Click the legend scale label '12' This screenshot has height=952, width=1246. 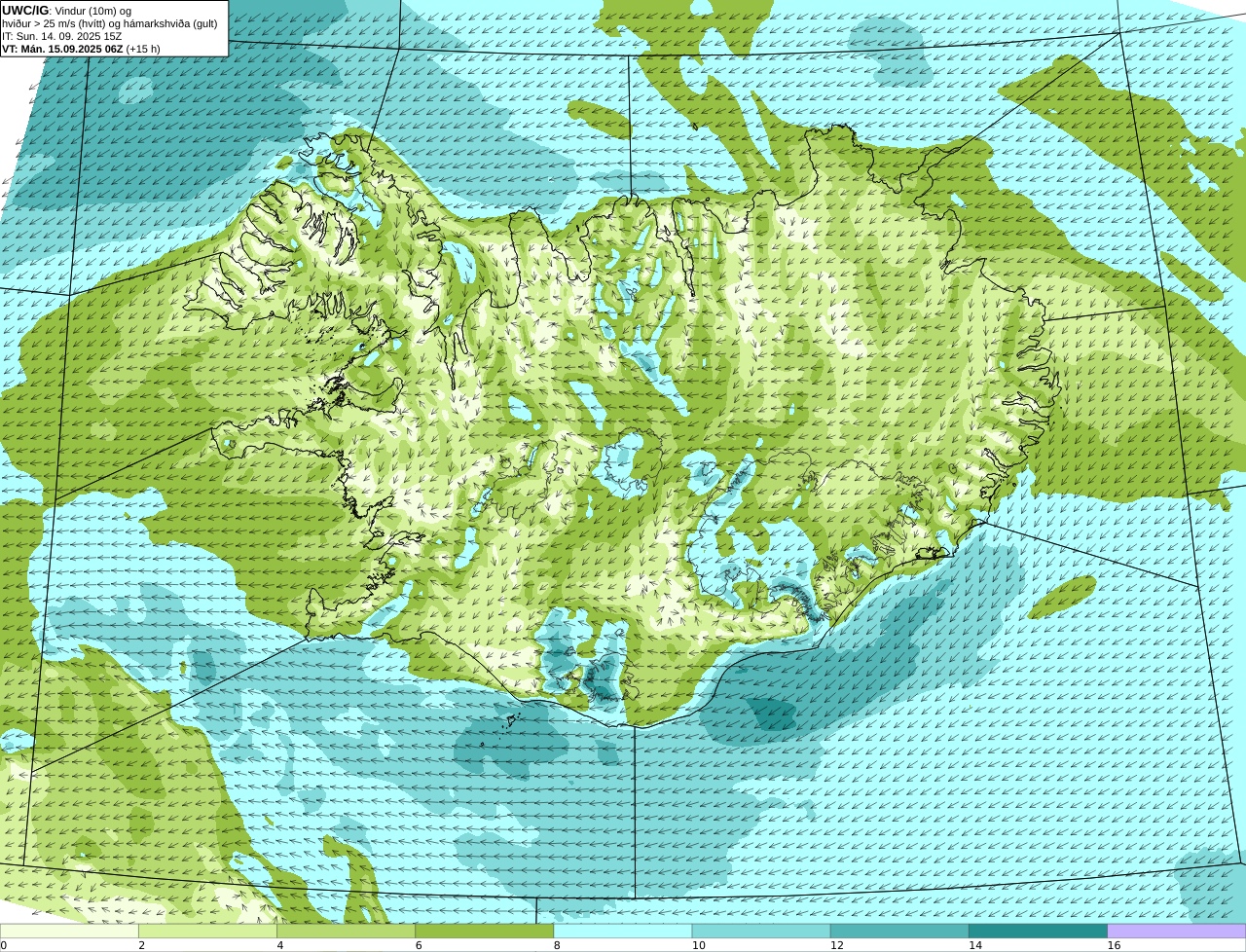837,945
